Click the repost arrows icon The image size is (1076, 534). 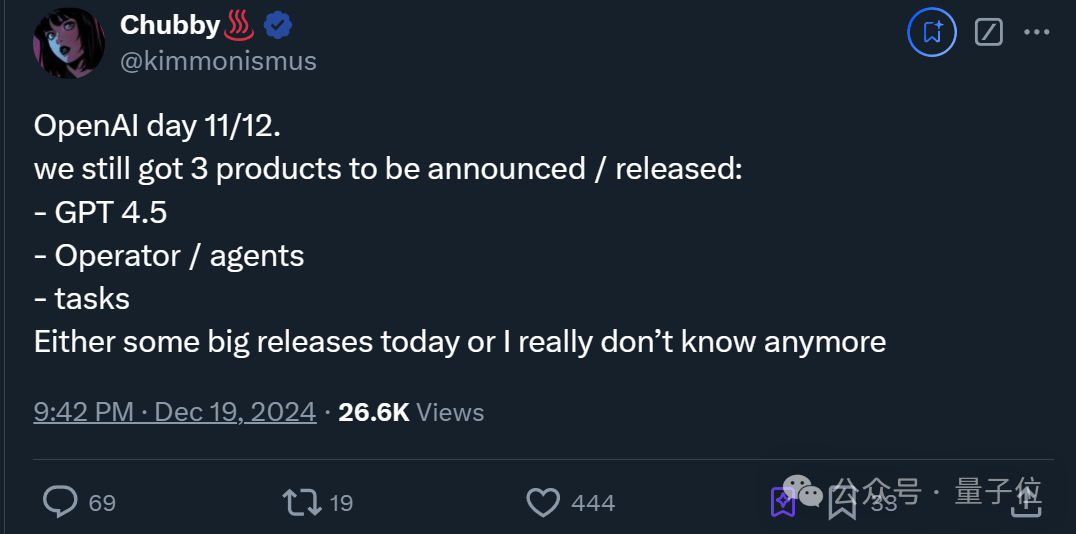[x=303, y=502]
